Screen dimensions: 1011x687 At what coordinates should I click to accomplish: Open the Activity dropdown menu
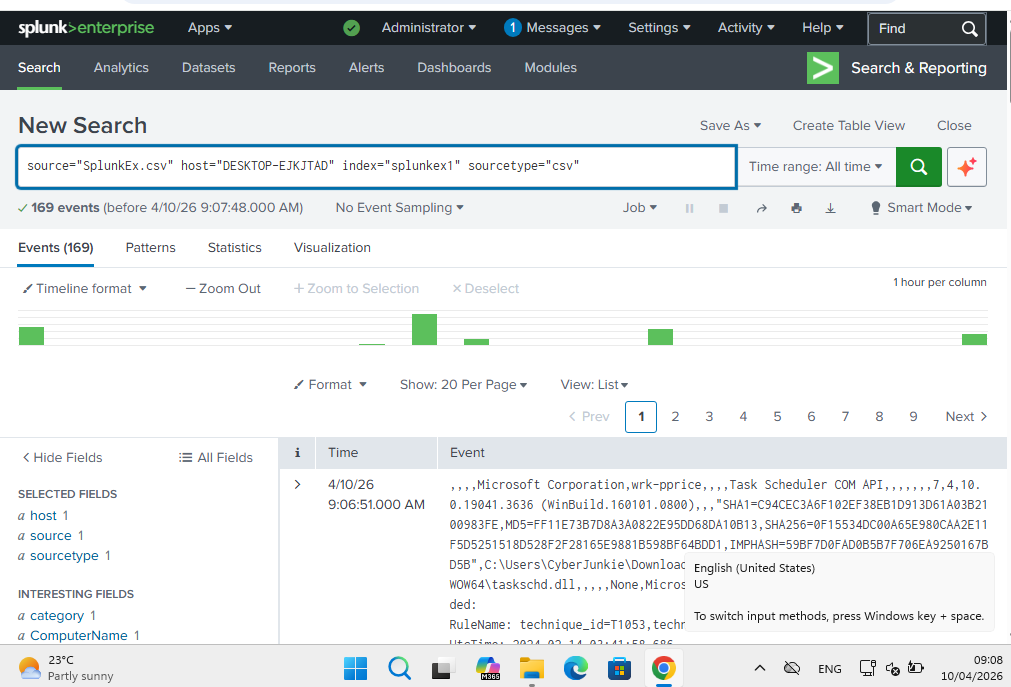(746, 28)
